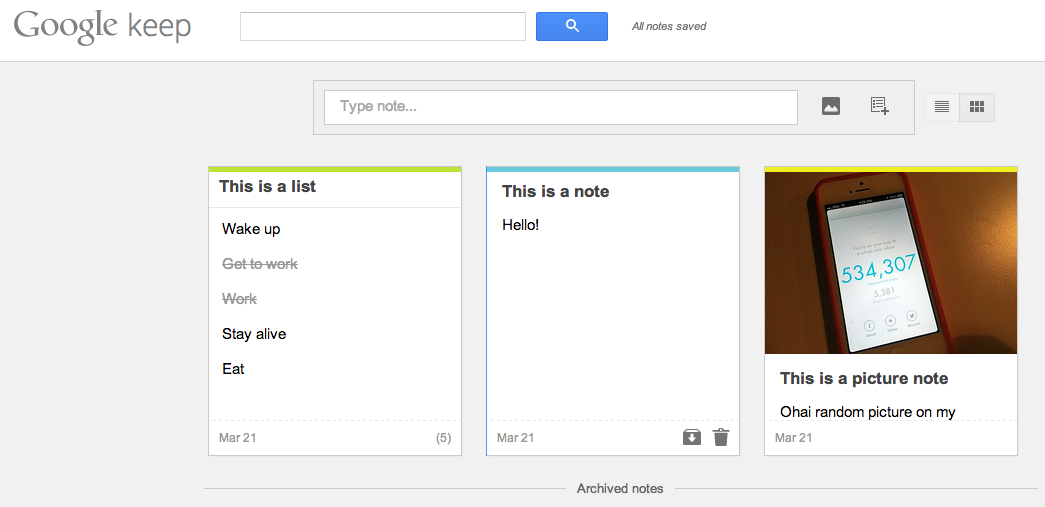1045x507 pixels.
Task: Uncheck the crossed-out 'Get to work' item
Action: pyautogui.click(x=260, y=264)
